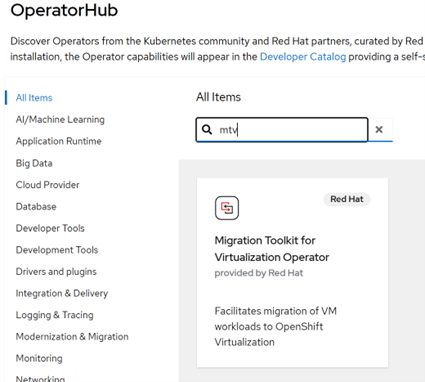Choose the Development Tools category
The width and height of the screenshot is (425, 382).
coord(57,250)
